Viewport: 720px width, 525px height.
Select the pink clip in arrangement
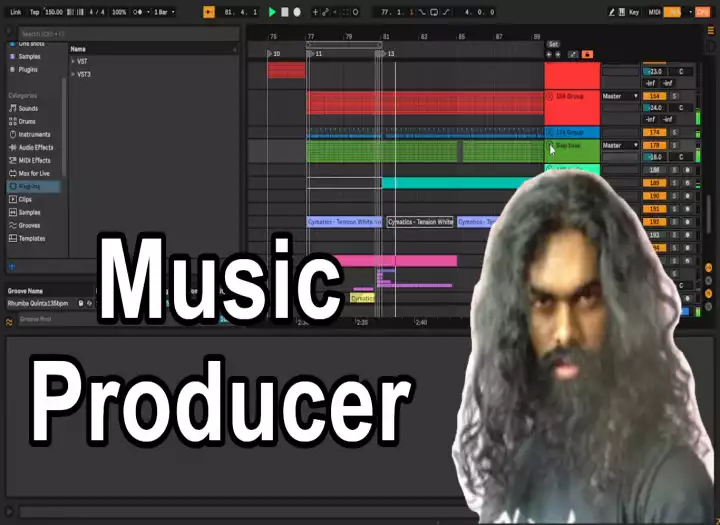click(x=395, y=260)
